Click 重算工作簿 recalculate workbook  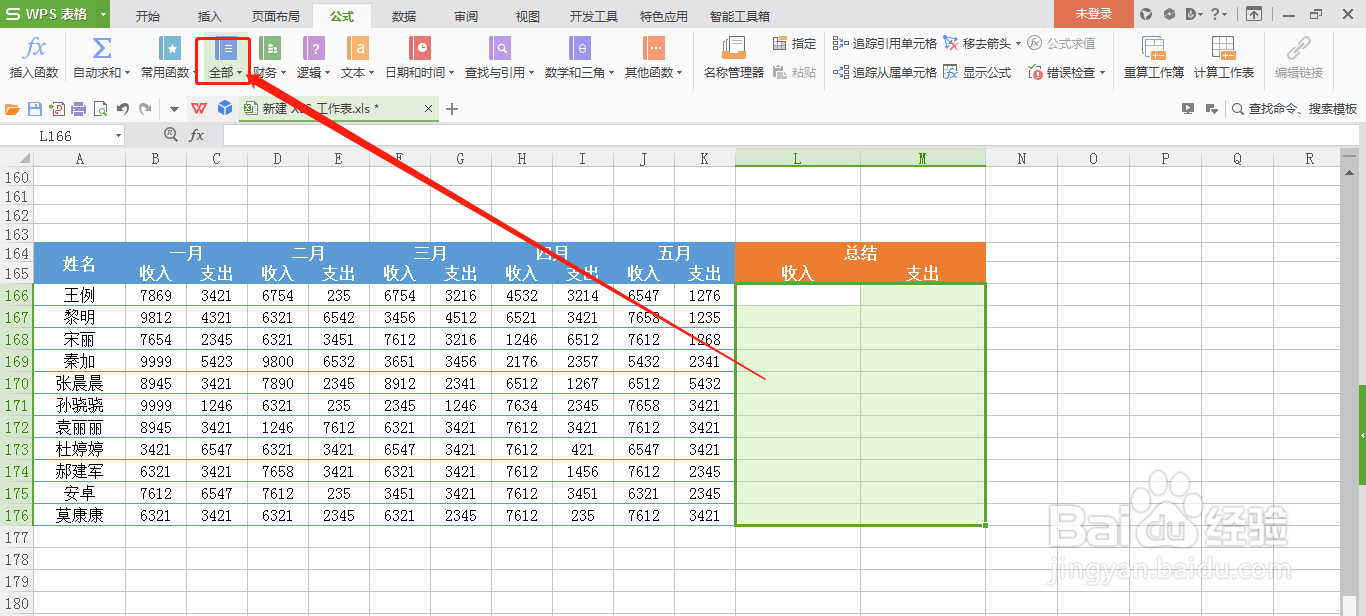click(x=1154, y=58)
